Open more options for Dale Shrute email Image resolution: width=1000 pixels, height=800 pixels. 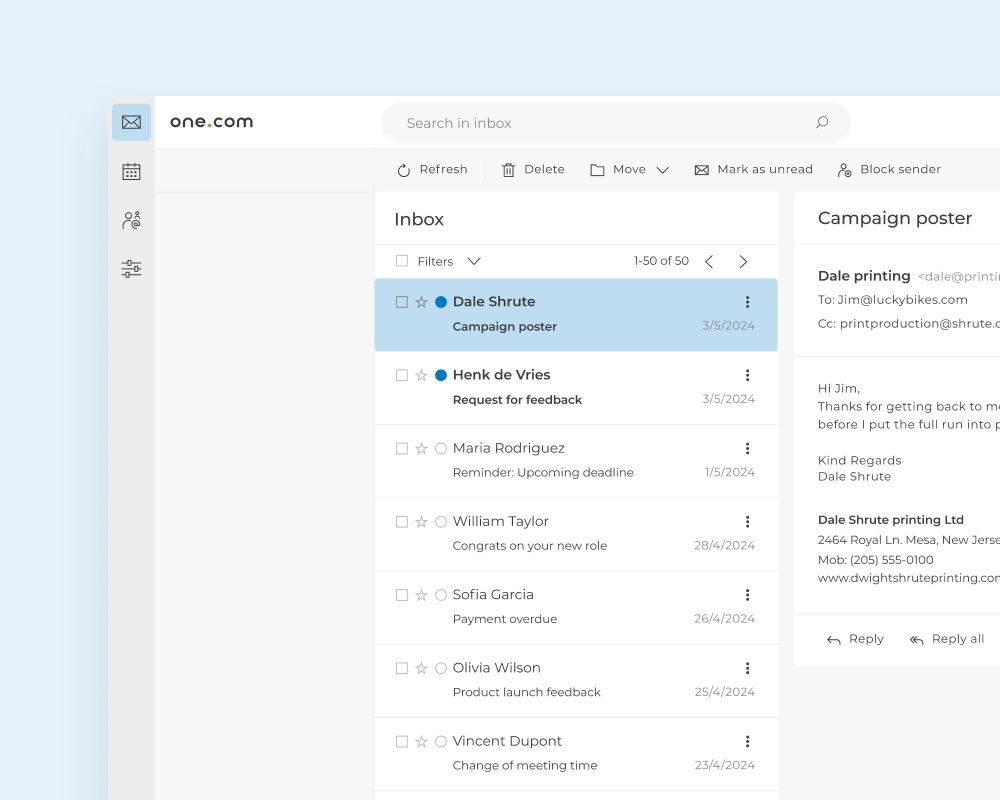(747, 302)
